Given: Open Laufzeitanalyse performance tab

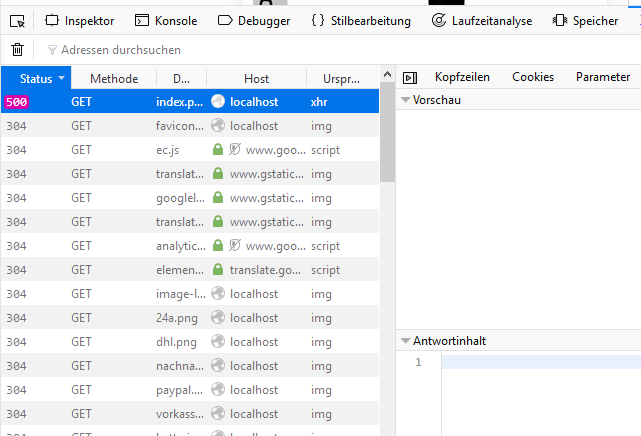Looking at the screenshot, I should tap(481, 20).
